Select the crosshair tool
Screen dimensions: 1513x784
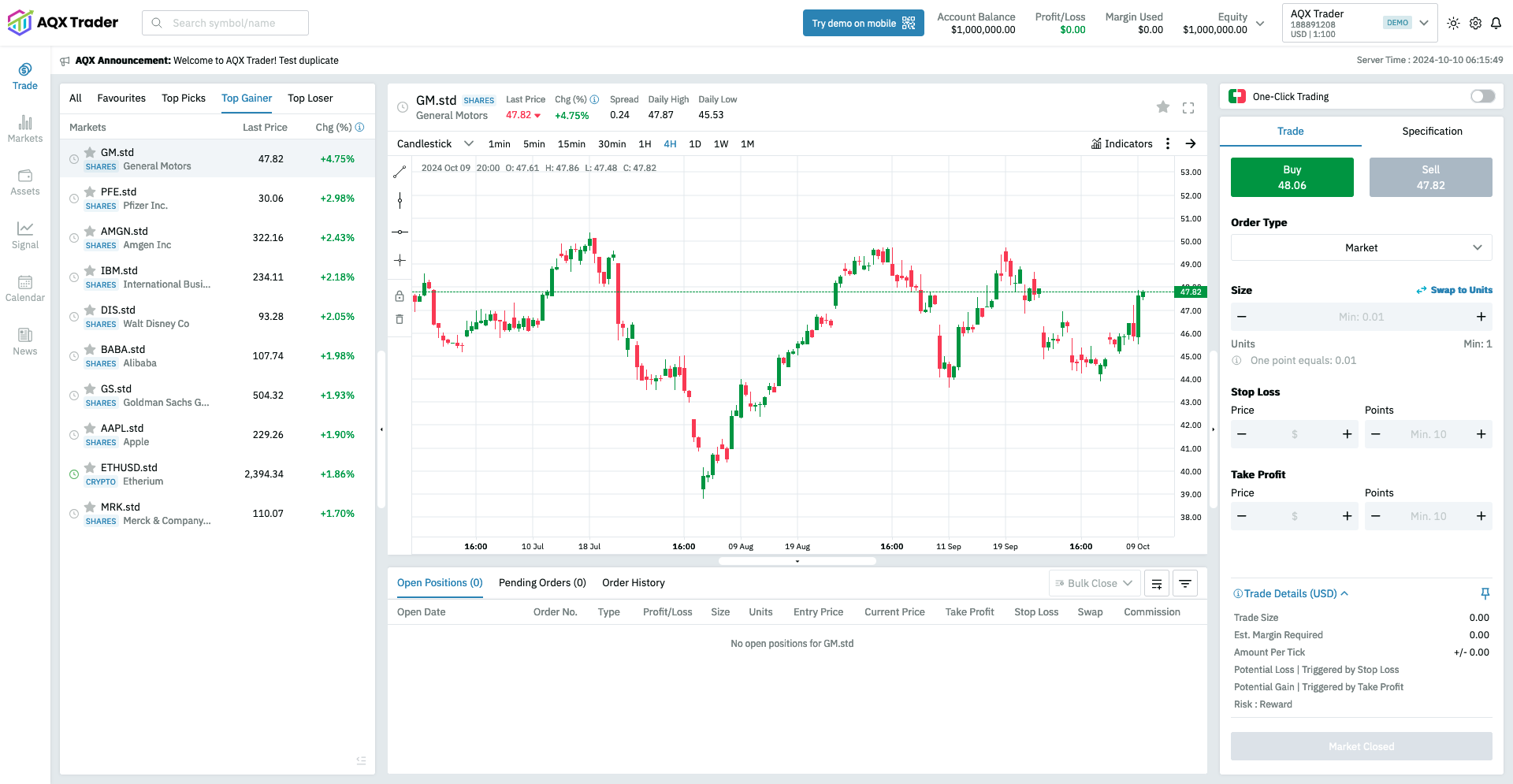(400, 259)
